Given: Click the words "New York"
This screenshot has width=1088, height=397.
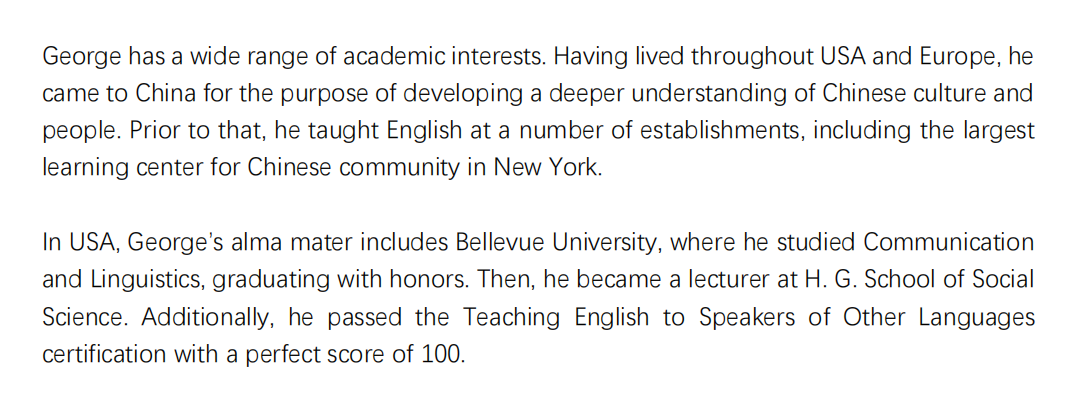Looking at the screenshot, I should tap(545, 168).
